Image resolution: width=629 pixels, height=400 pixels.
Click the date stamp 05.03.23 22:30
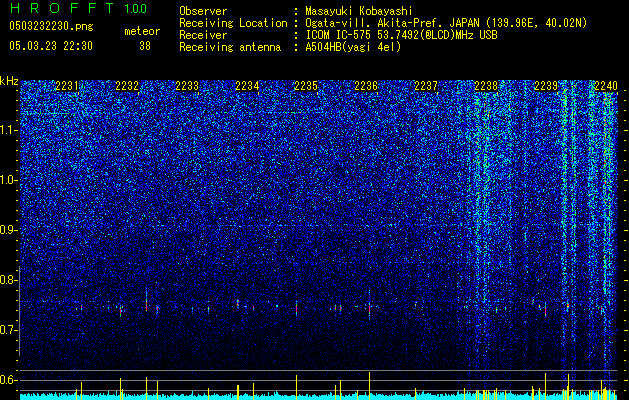point(51,46)
